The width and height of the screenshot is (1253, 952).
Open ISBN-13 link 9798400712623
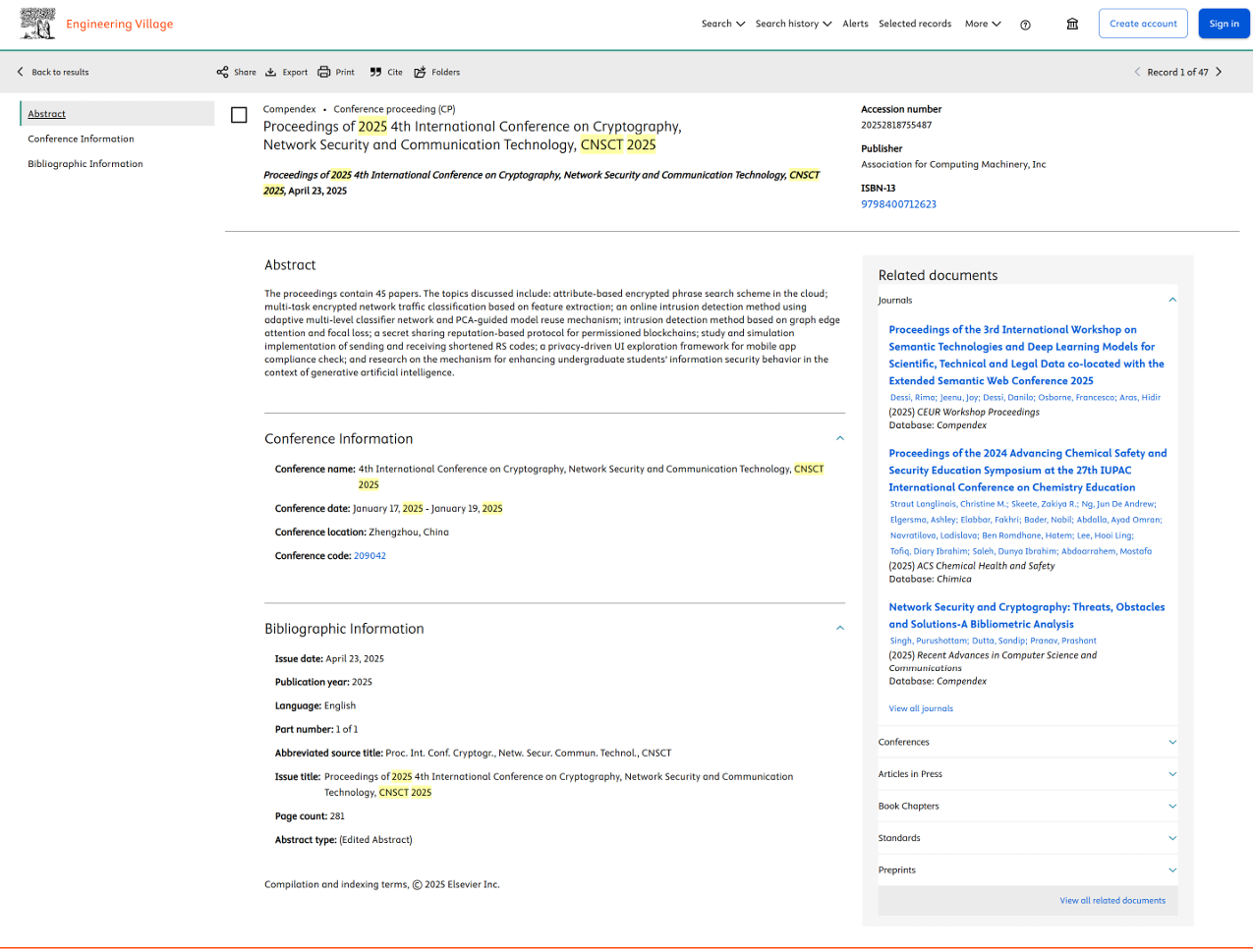pos(898,204)
